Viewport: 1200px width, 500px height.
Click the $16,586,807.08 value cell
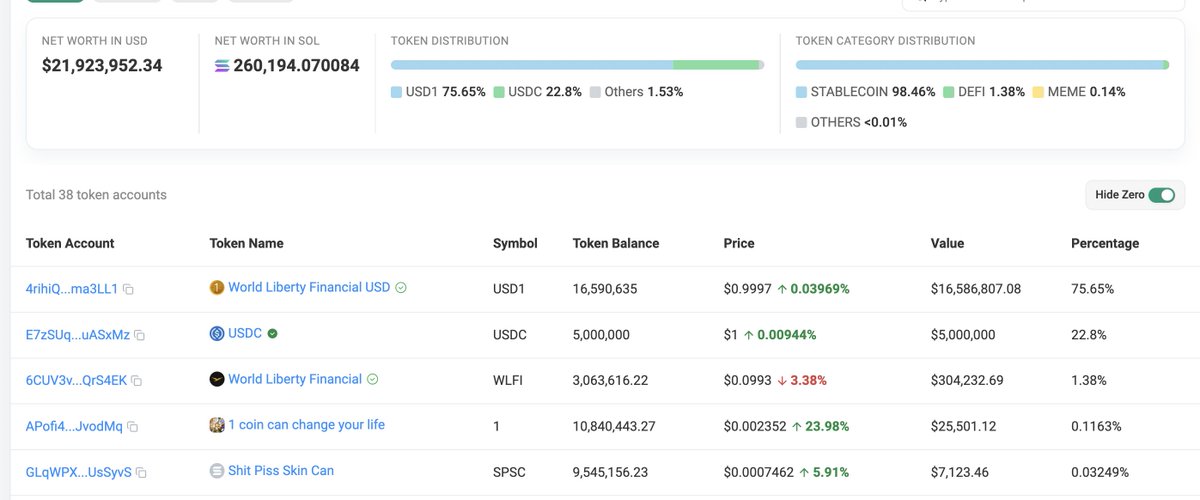coord(976,289)
